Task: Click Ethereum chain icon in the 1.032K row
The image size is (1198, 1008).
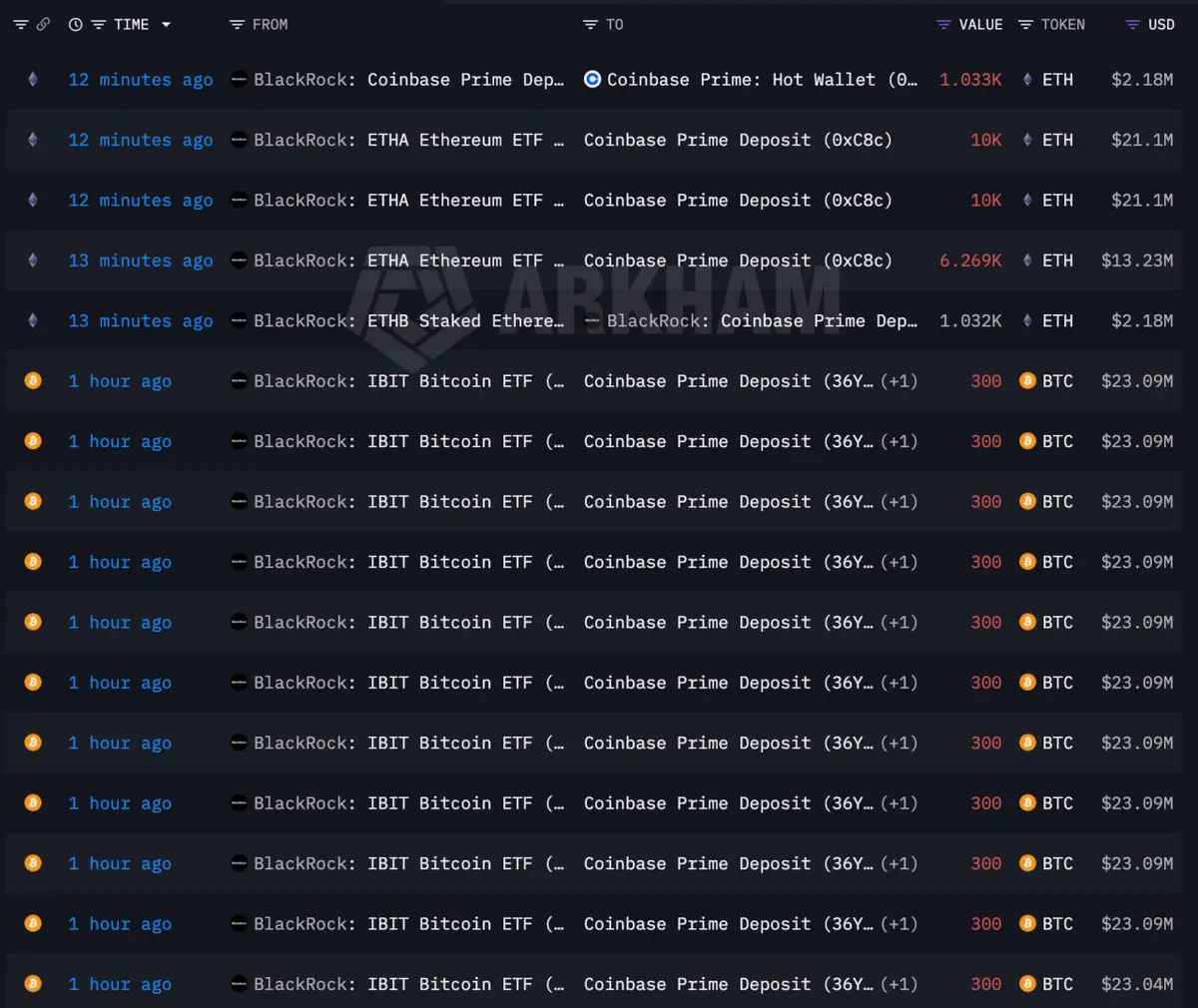Action: point(33,320)
